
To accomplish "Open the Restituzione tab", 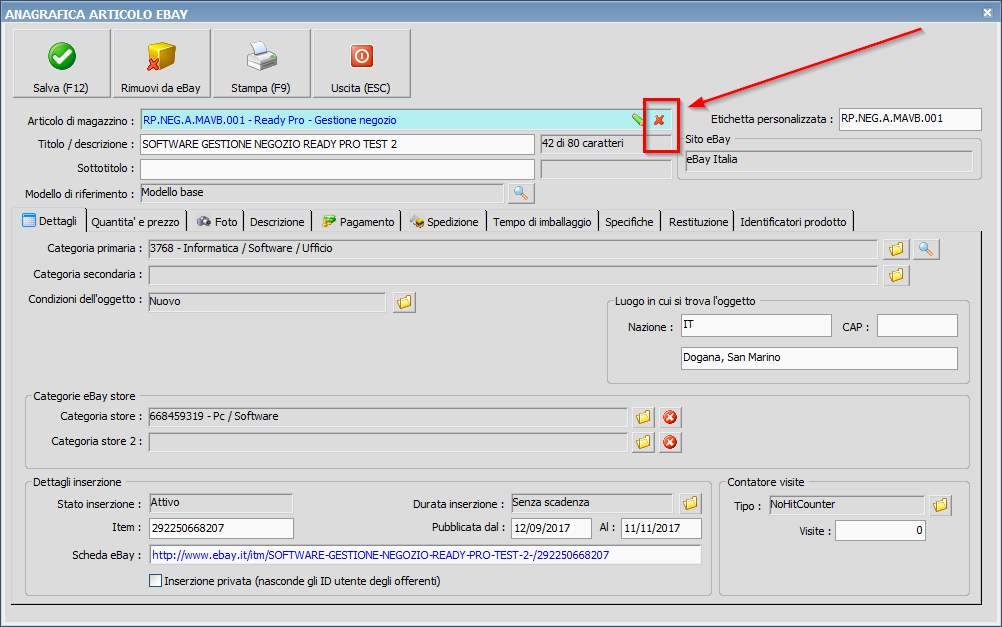I will point(698,222).
